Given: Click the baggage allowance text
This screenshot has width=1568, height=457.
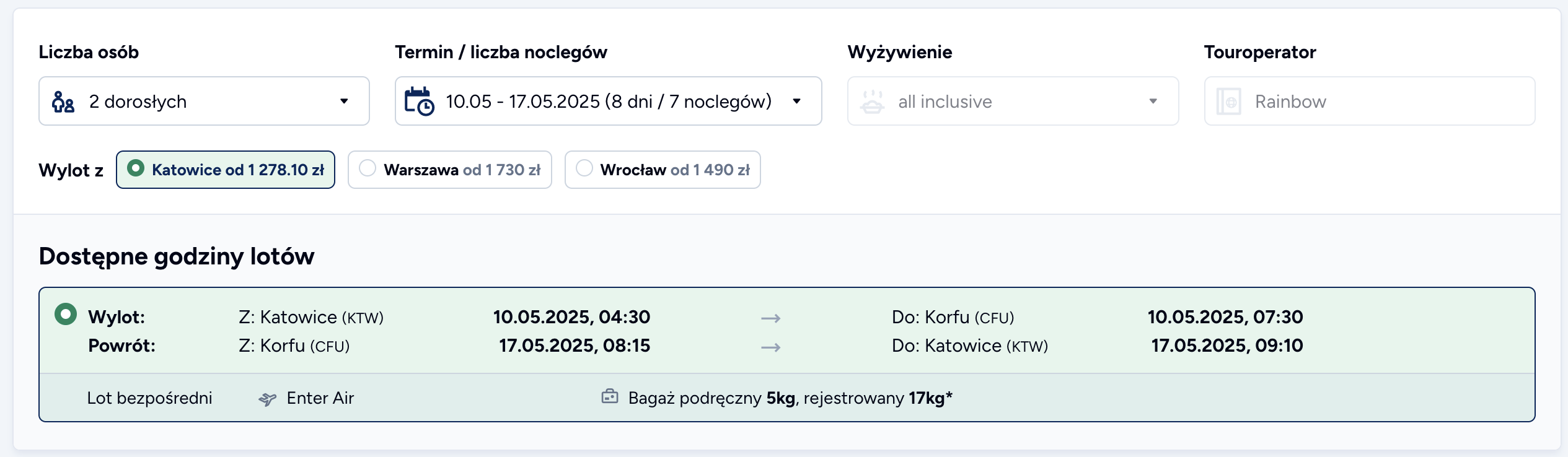Looking at the screenshot, I should click(x=790, y=398).
